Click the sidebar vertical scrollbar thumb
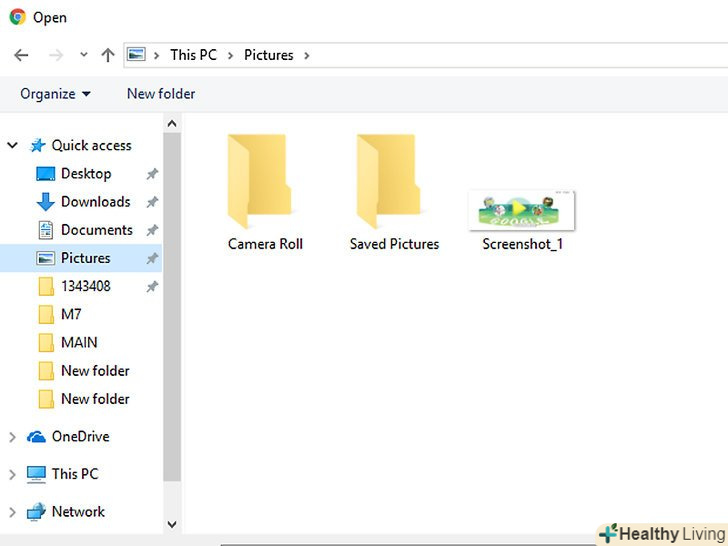728x546 pixels. tap(172, 307)
